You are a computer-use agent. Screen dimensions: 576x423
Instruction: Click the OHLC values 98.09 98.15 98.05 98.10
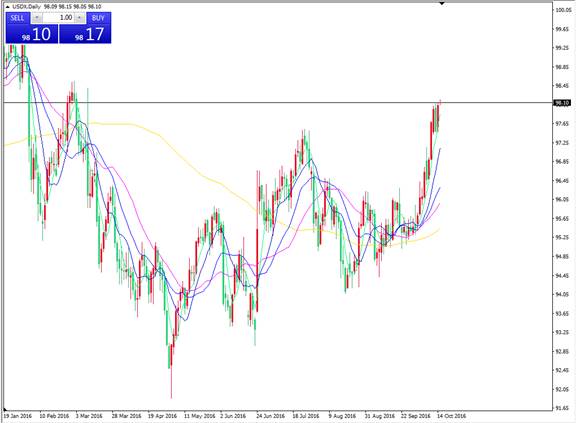coord(72,7)
